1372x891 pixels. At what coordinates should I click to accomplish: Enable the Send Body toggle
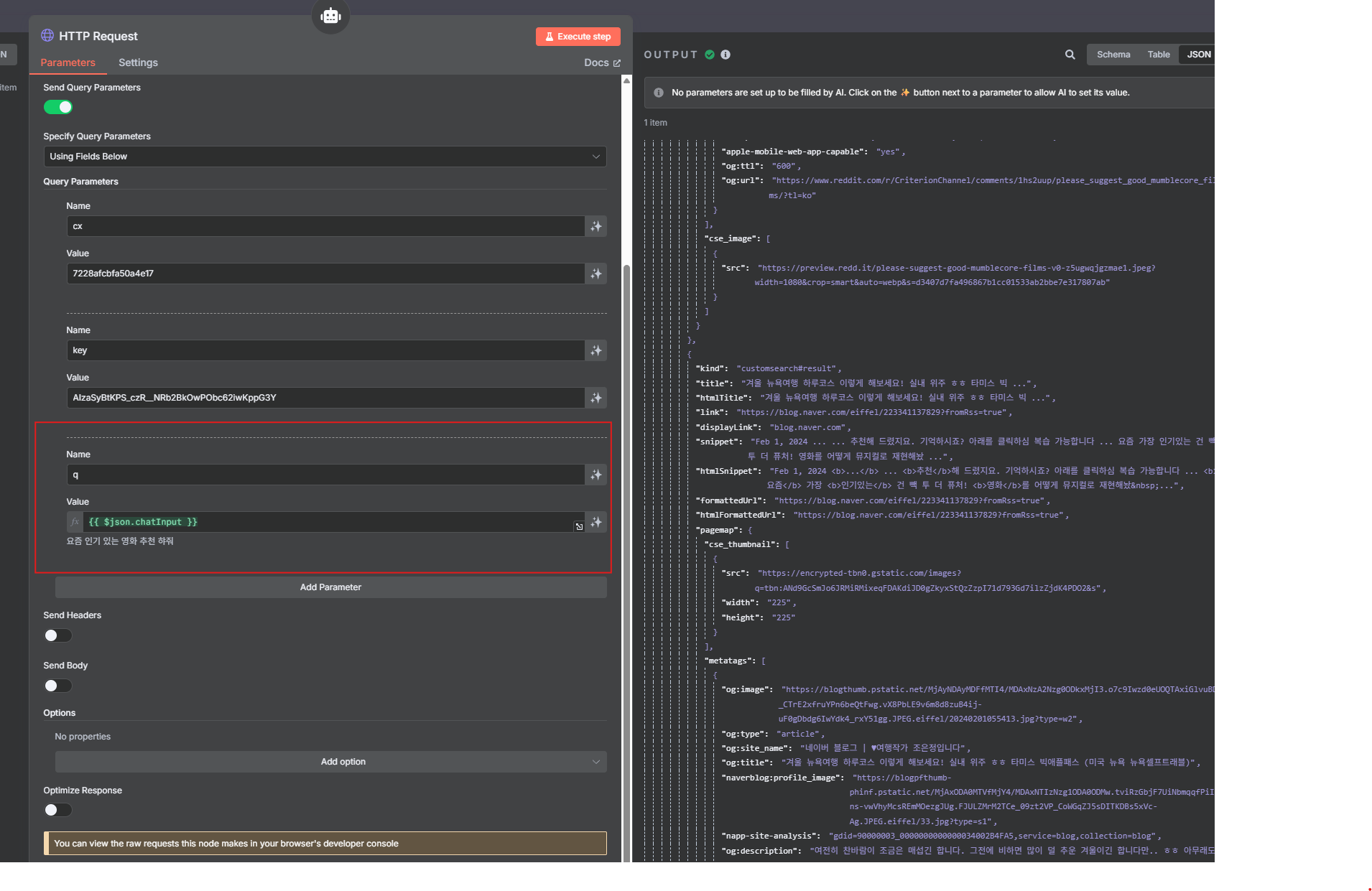tap(58, 686)
